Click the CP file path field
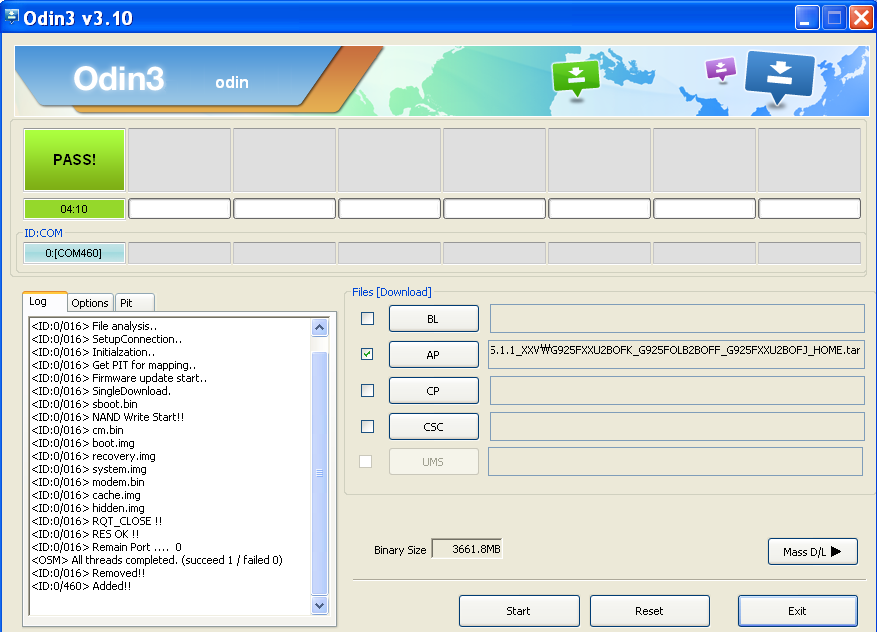Screen dimensions: 877x632 pos(677,390)
